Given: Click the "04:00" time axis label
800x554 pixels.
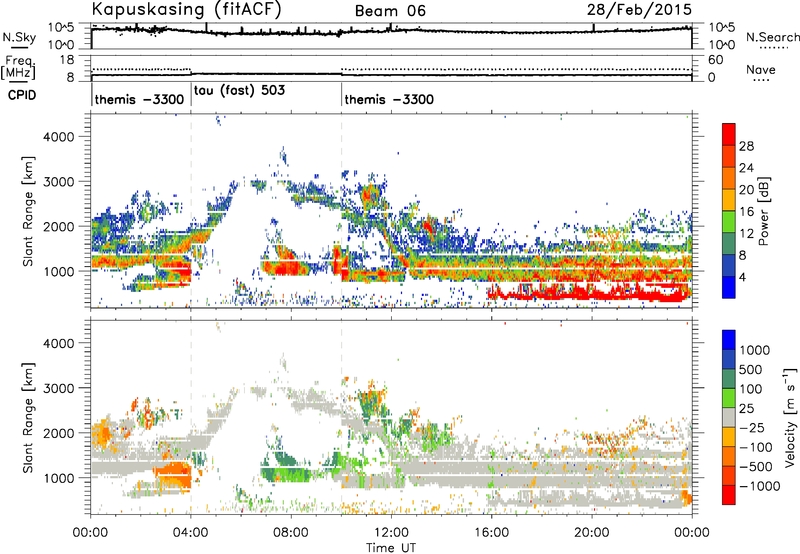Looking at the screenshot, I should pos(191,533).
